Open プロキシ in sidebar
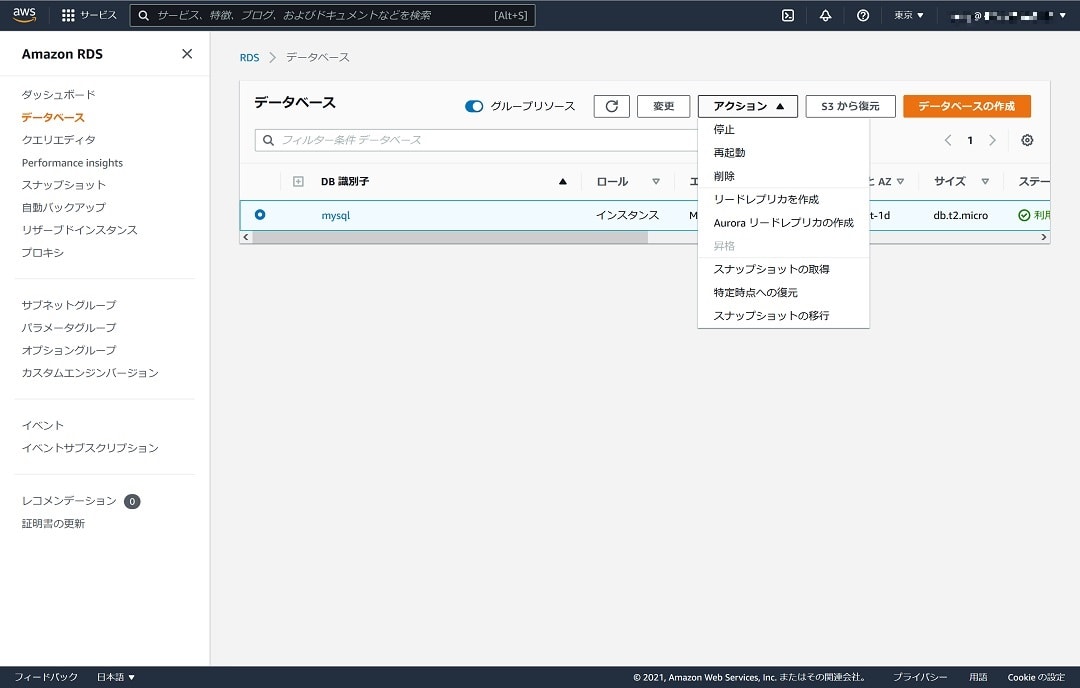The height and width of the screenshot is (688, 1080). (x=43, y=253)
